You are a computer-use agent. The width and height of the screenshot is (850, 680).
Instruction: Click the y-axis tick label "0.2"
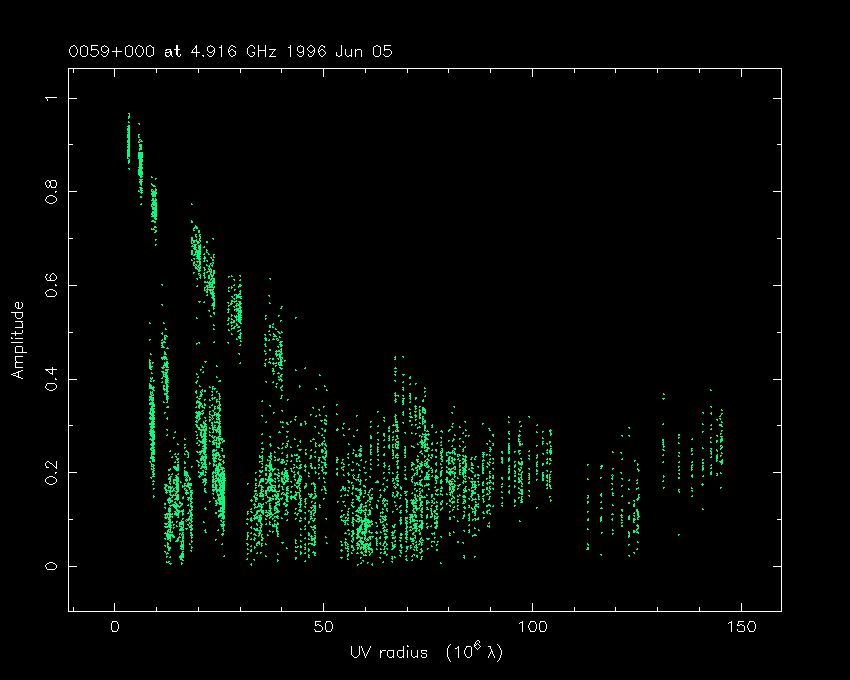51,472
